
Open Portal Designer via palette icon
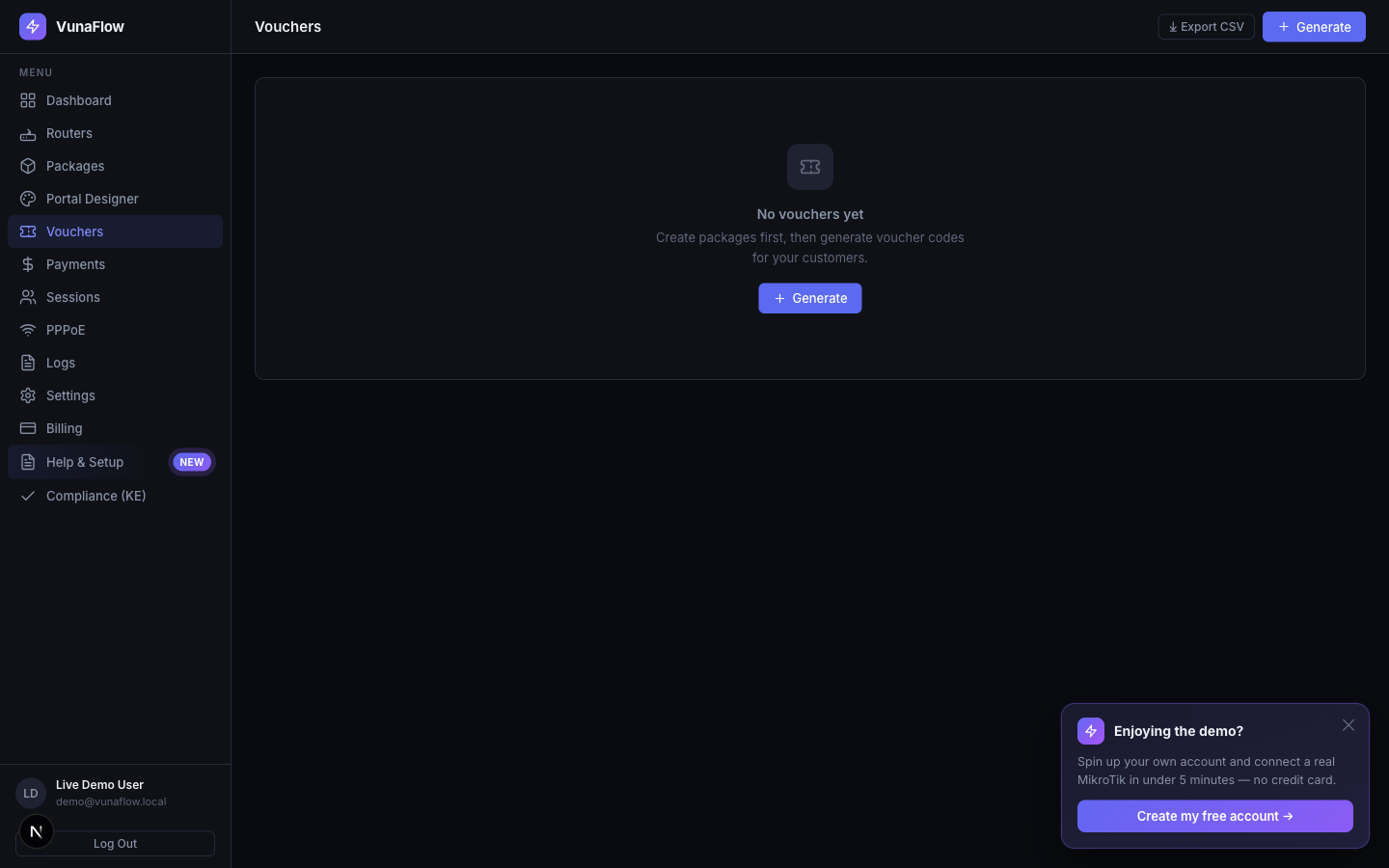tap(28, 199)
